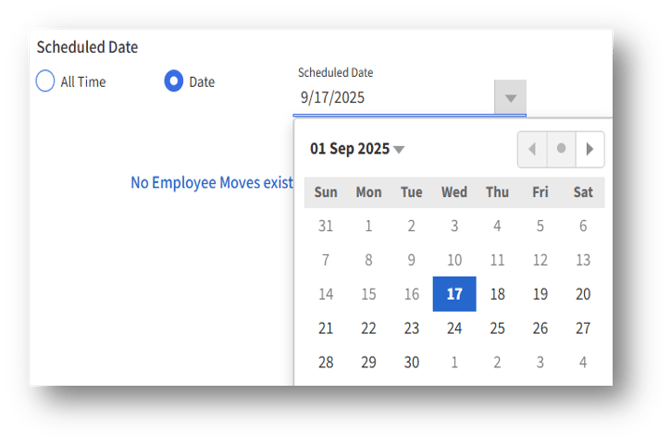
Task: Select day 22 in the calendar
Action: click(x=369, y=328)
